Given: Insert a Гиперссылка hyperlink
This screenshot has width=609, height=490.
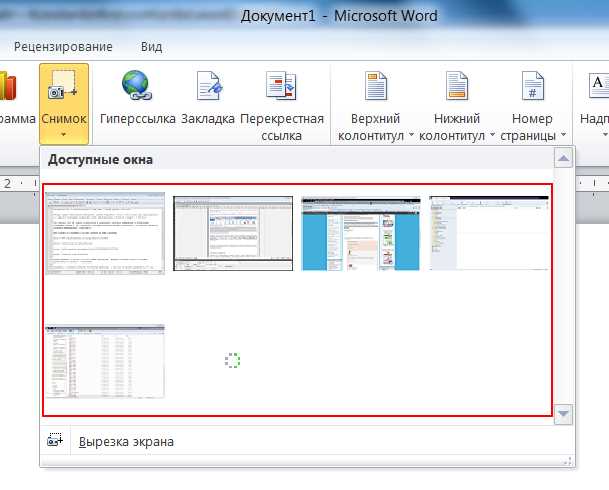Looking at the screenshot, I should 137,97.
